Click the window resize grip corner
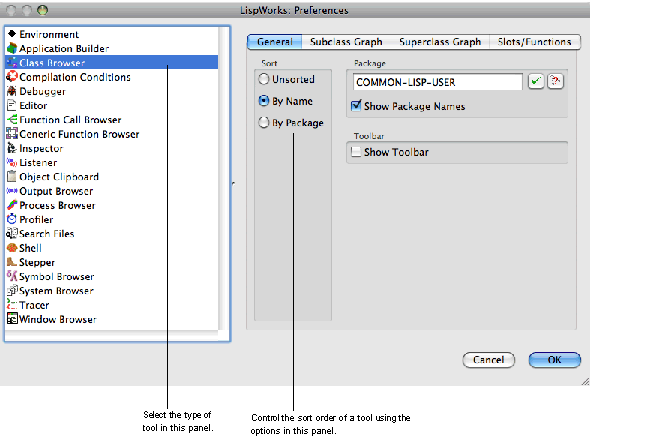The image size is (649, 445). (x=585, y=381)
